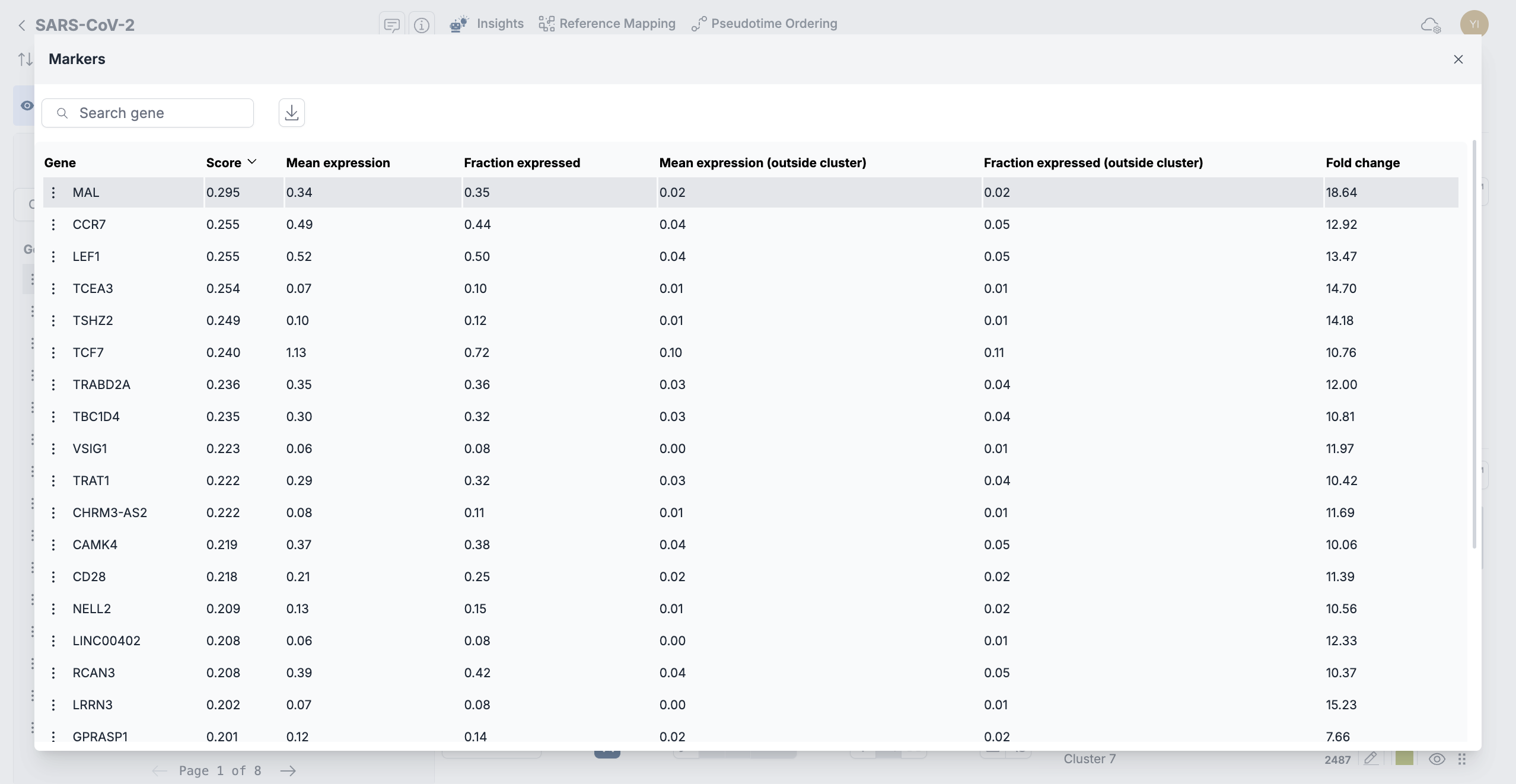Open row options menu for TCF7
The image size is (1516, 784).
coord(53,352)
